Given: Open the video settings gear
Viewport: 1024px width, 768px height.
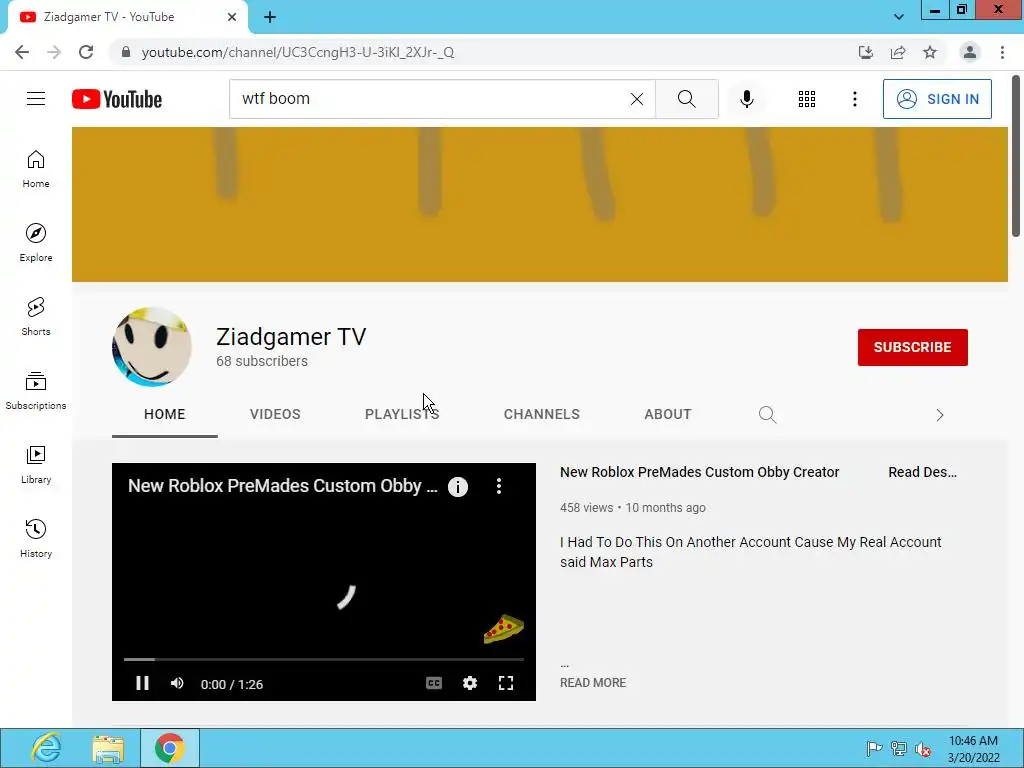Looking at the screenshot, I should point(470,683).
